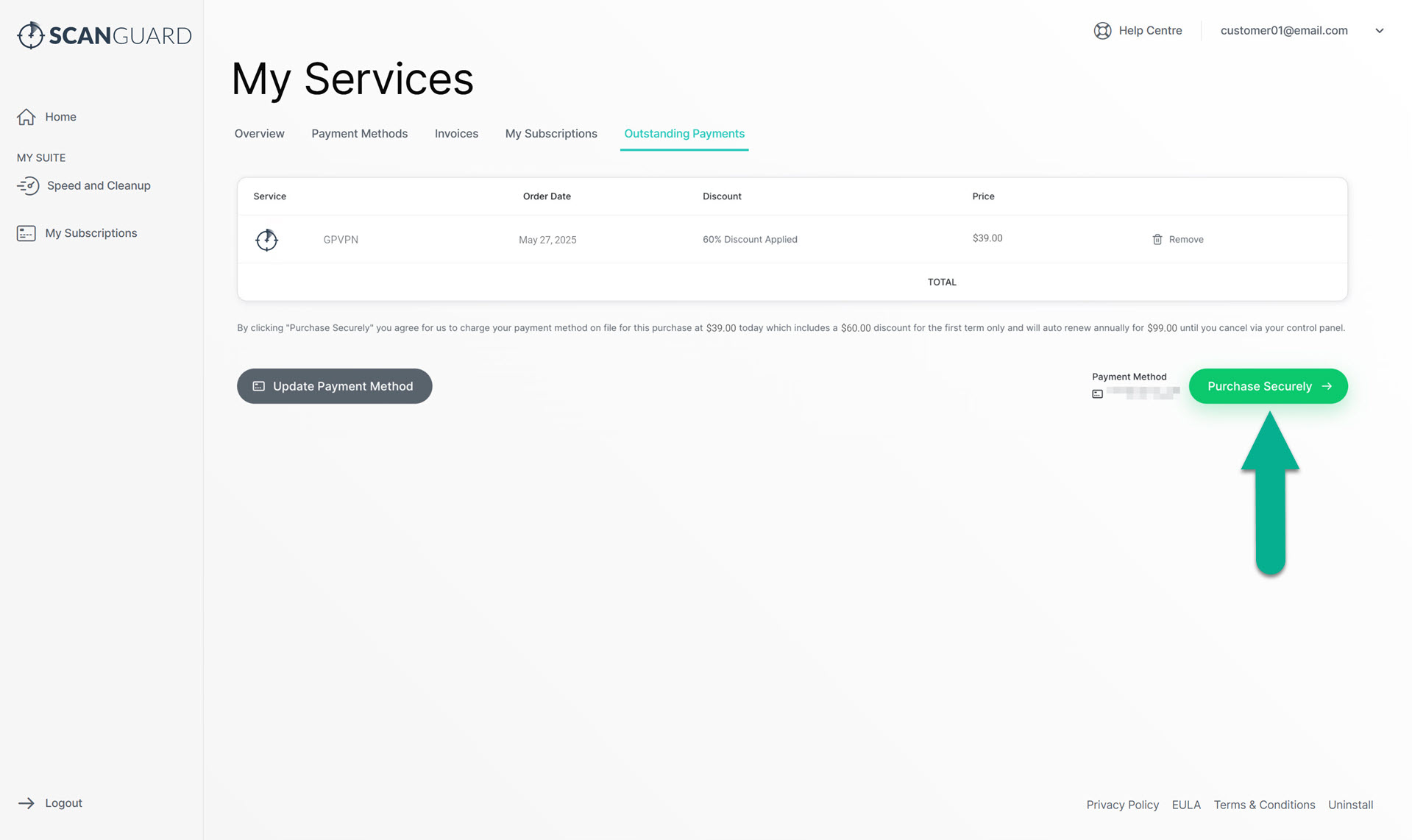Open the Terms & Conditions link
The width and height of the screenshot is (1412, 840).
click(1263, 805)
